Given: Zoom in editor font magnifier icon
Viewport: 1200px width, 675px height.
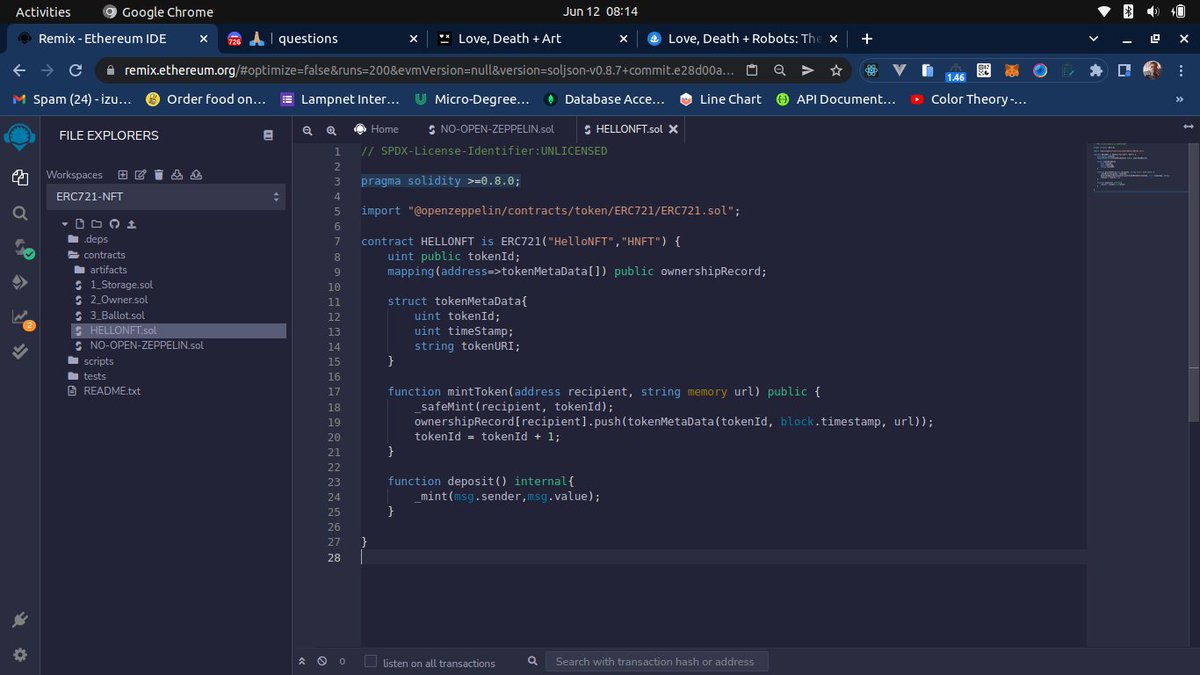Looking at the screenshot, I should 331,130.
